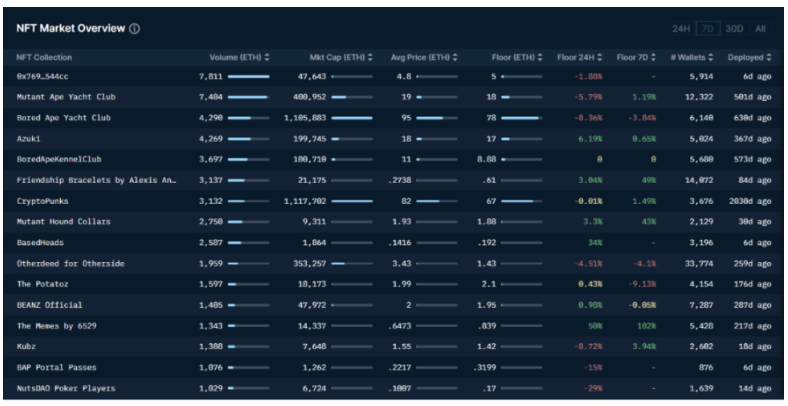Open The Memes by 6529 collection
The image size is (788, 406).
[x=56, y=326]
